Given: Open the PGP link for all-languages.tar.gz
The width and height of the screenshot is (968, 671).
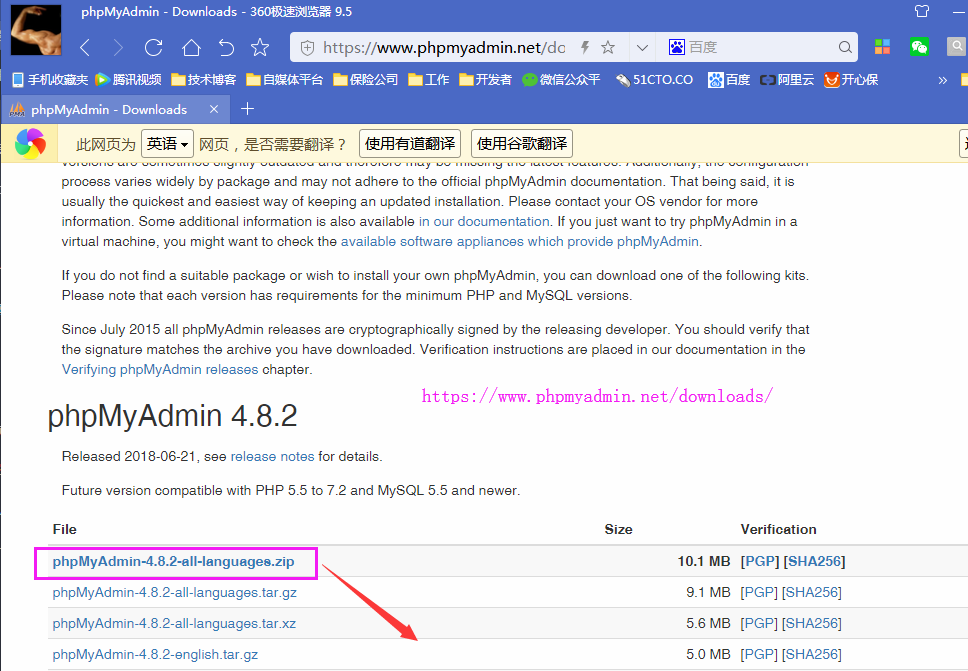Looking at the screenshot, I should click(x=759, y=593).
